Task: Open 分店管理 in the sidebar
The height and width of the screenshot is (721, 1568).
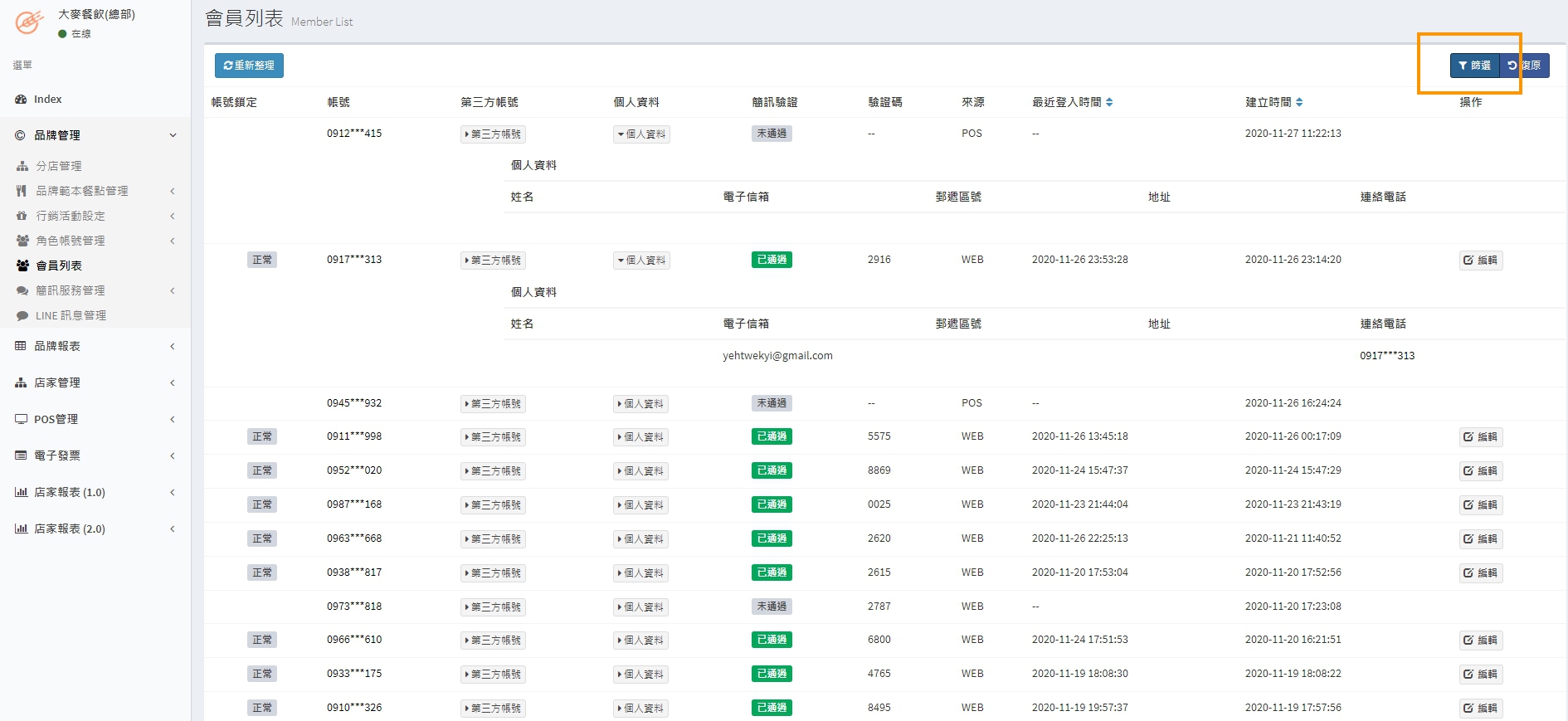Action: coord(58,166)
